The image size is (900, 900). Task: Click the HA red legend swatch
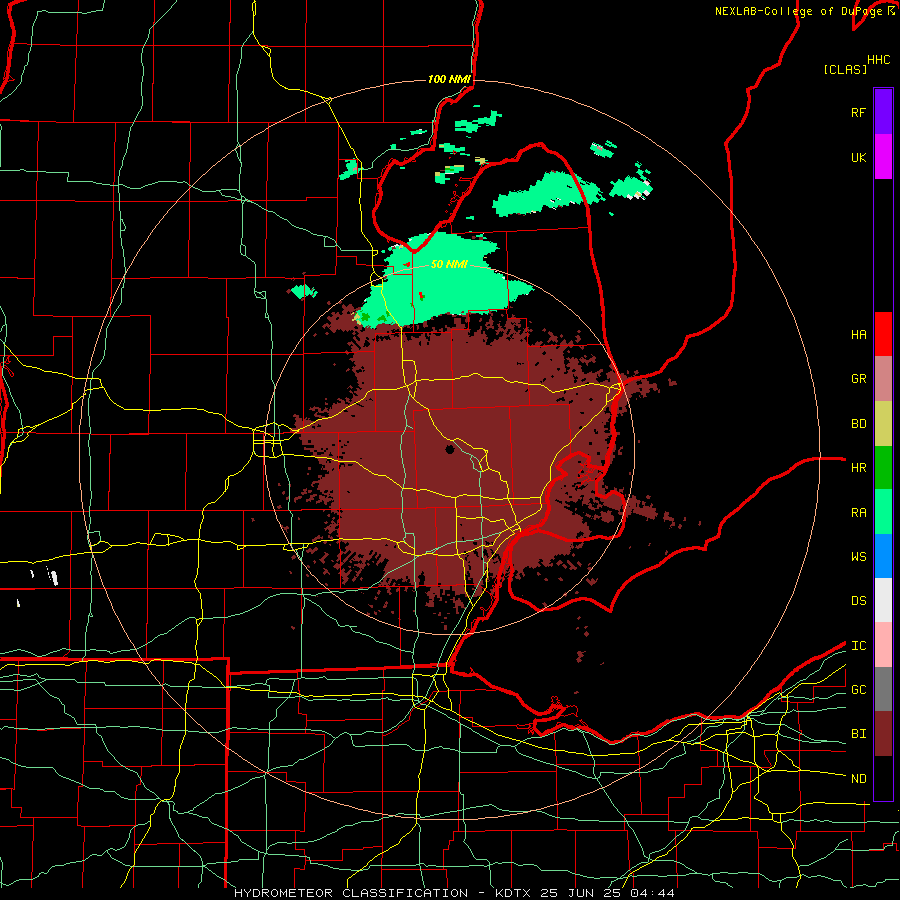pyautogui.click(x=883, y=334)
